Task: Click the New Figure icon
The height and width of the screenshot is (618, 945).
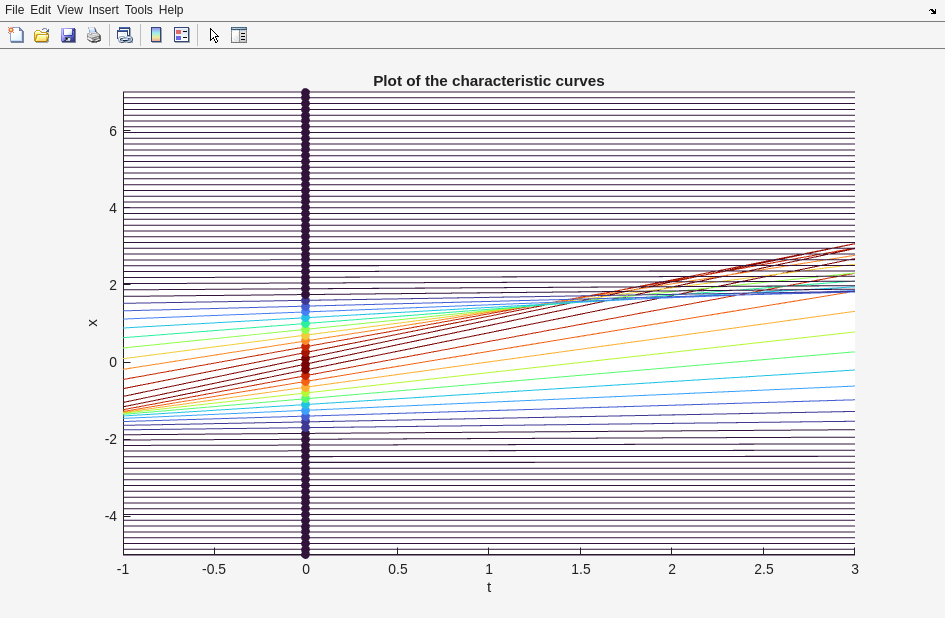Action: tap(16, 35)
